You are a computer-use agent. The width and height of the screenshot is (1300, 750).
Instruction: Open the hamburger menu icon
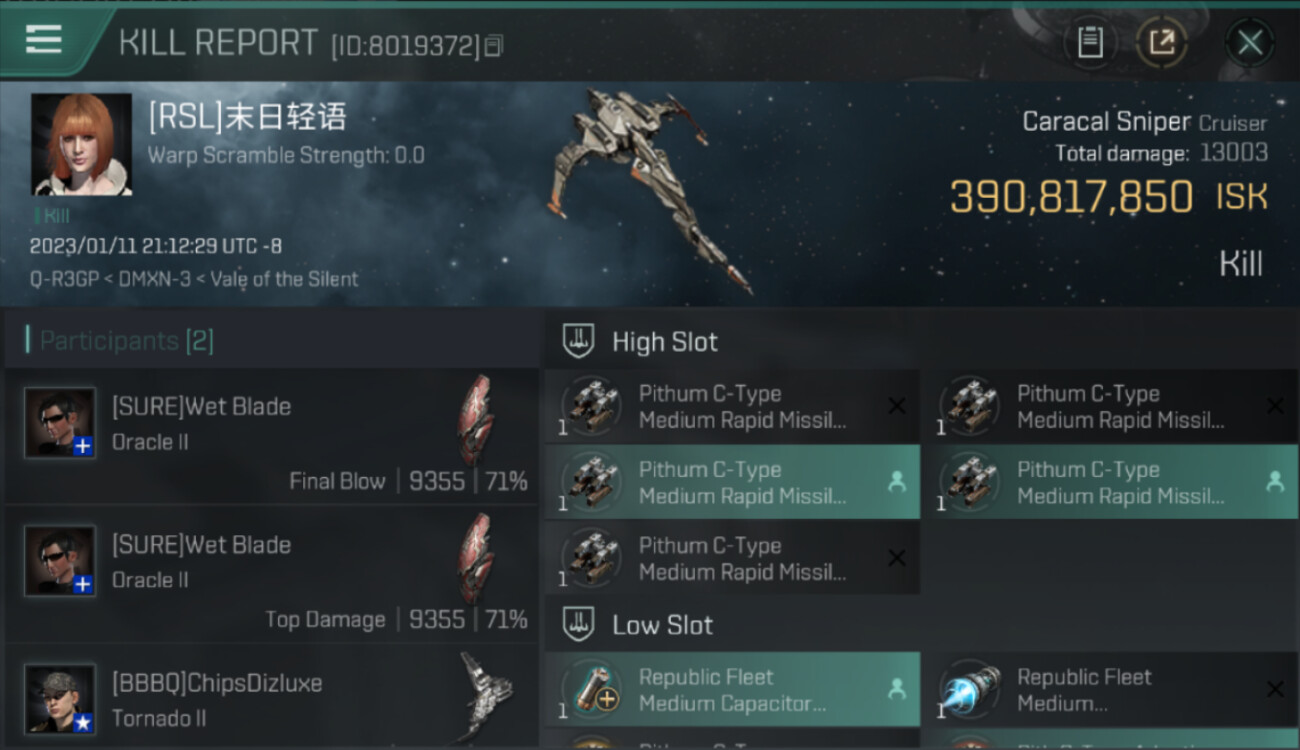(x=43, y=39)
